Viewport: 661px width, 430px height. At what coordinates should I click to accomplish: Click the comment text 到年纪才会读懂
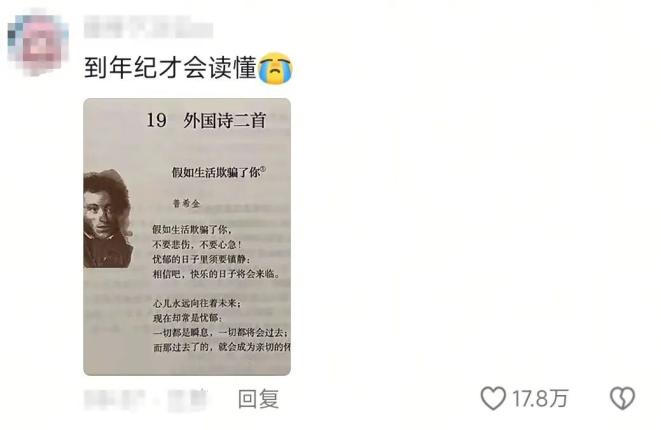click(171, 68)
